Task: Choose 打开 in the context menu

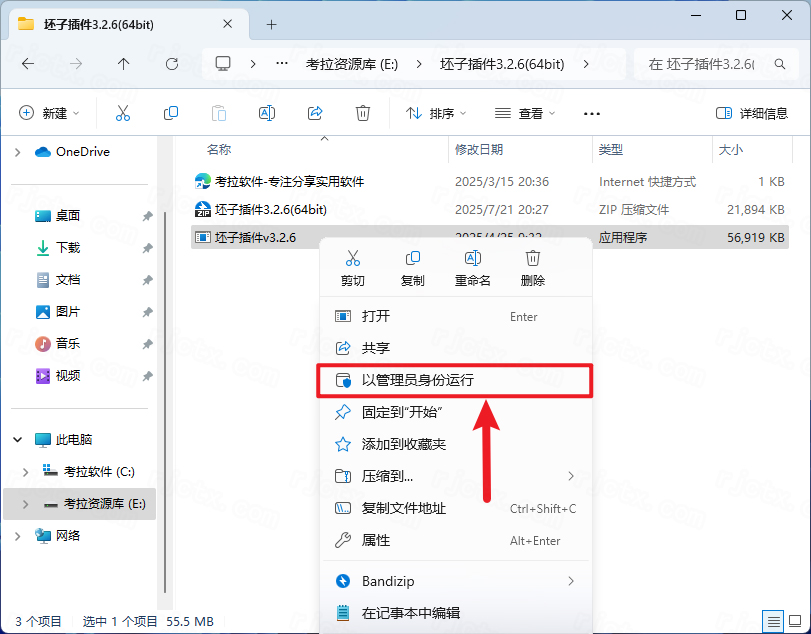Action: pyautogui.click(x=456, y=316)
